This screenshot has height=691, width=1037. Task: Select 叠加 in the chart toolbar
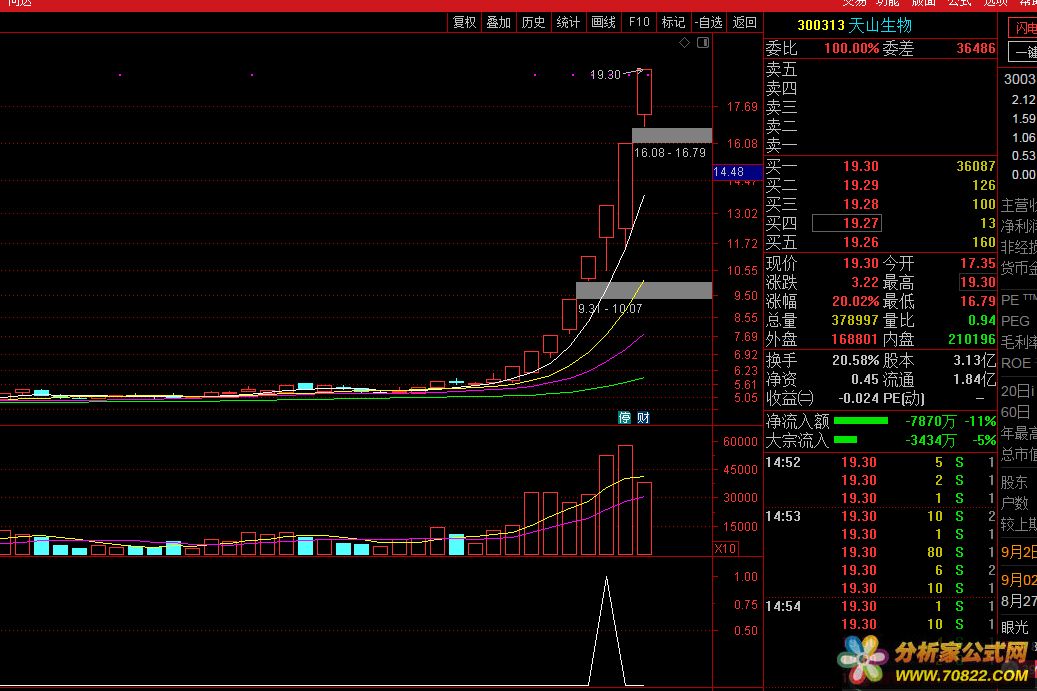click(x=499, y=22)
